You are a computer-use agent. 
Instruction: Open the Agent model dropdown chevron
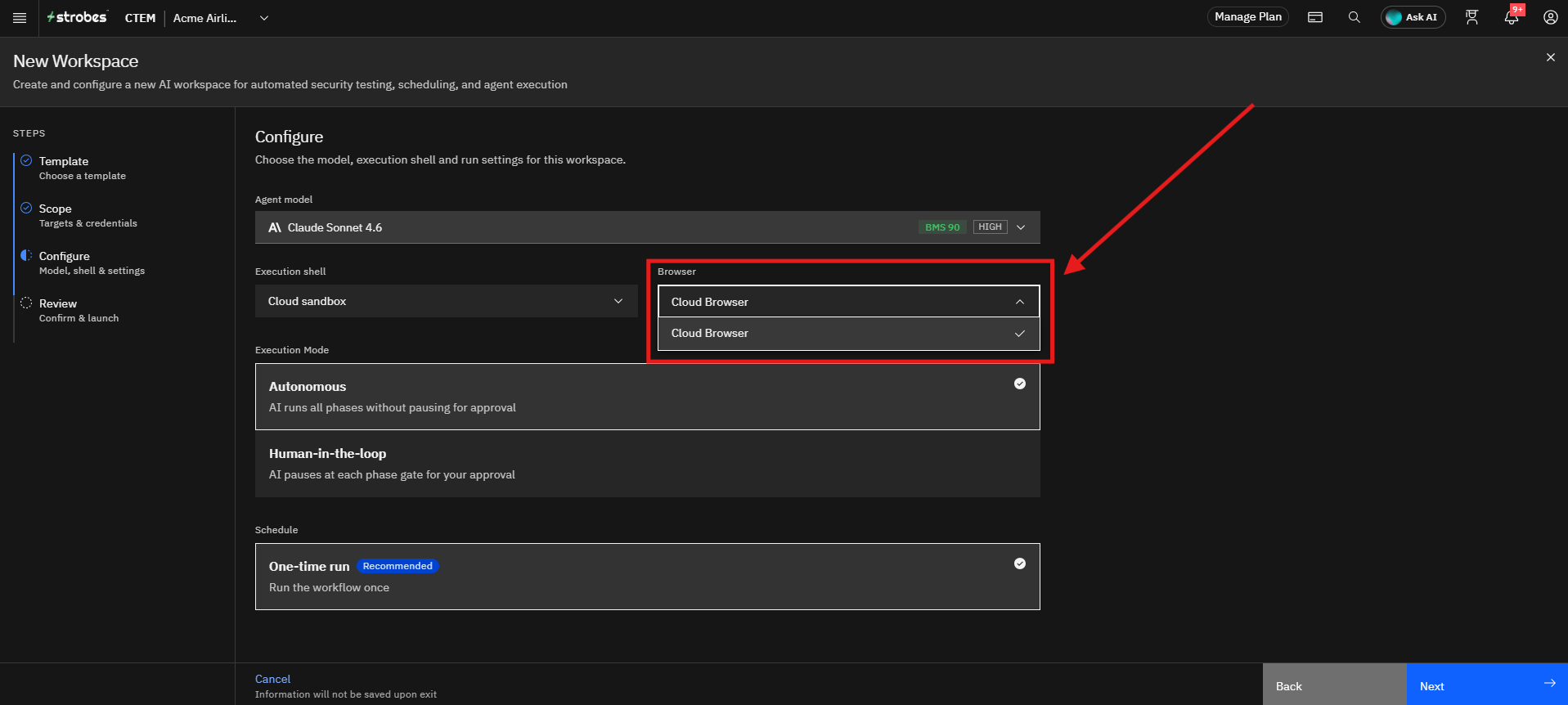point(1021,227)
